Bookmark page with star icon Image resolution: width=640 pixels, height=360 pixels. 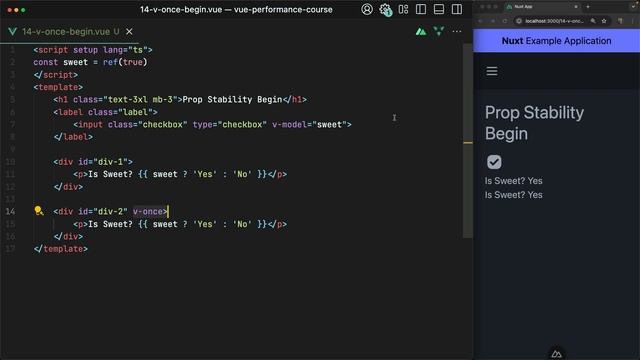[604, 21]
